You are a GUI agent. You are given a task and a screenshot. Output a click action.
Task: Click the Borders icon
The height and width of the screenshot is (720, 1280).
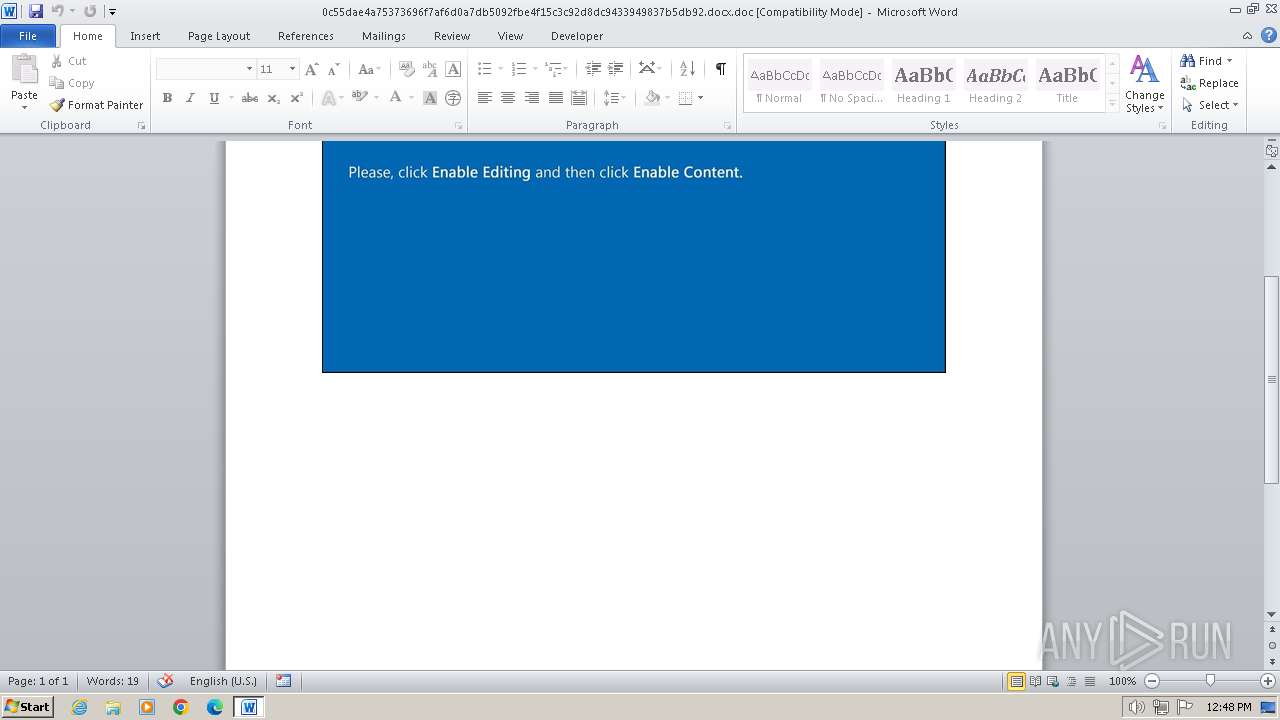click(685, 98)
